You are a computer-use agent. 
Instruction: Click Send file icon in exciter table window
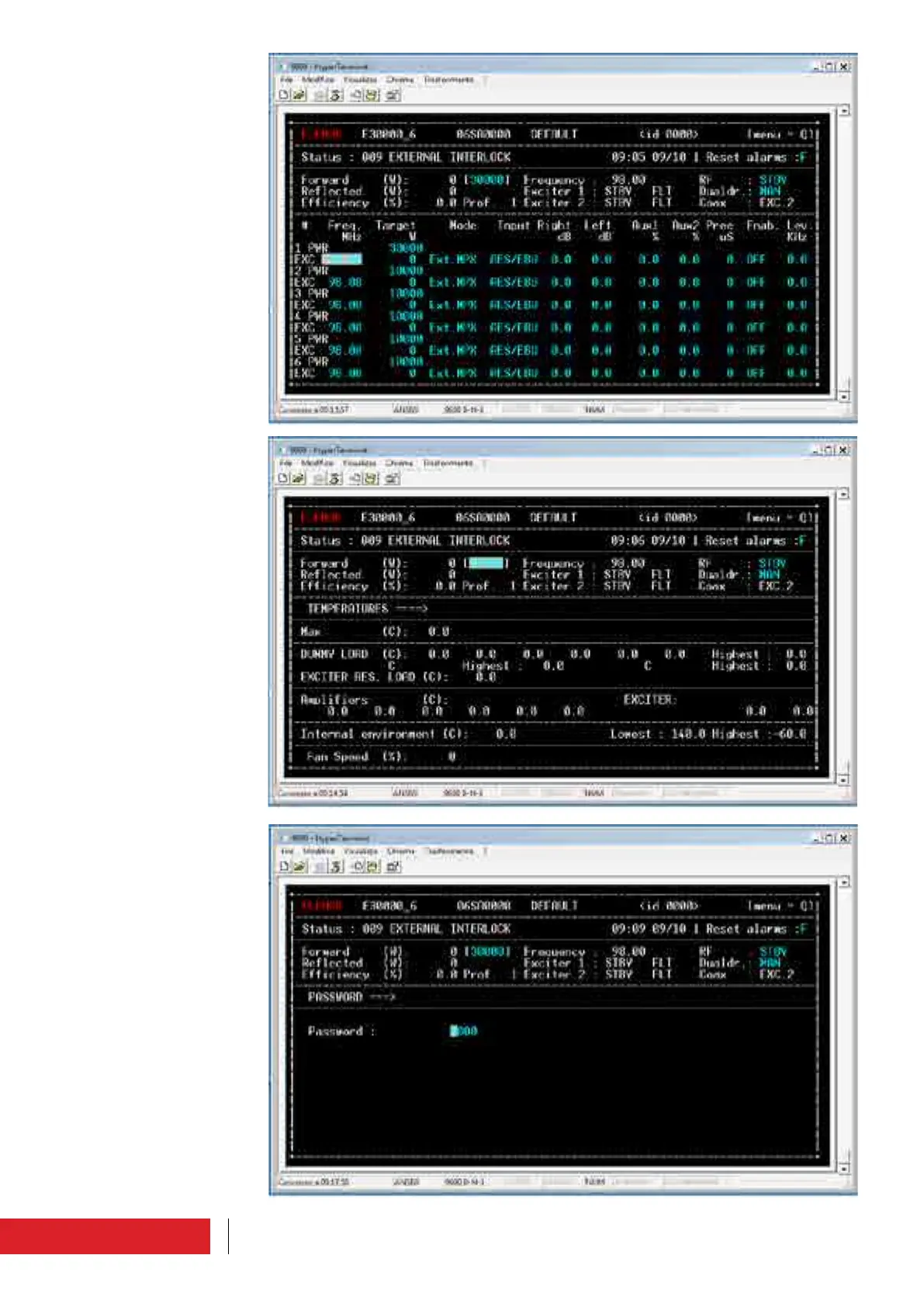356,95
